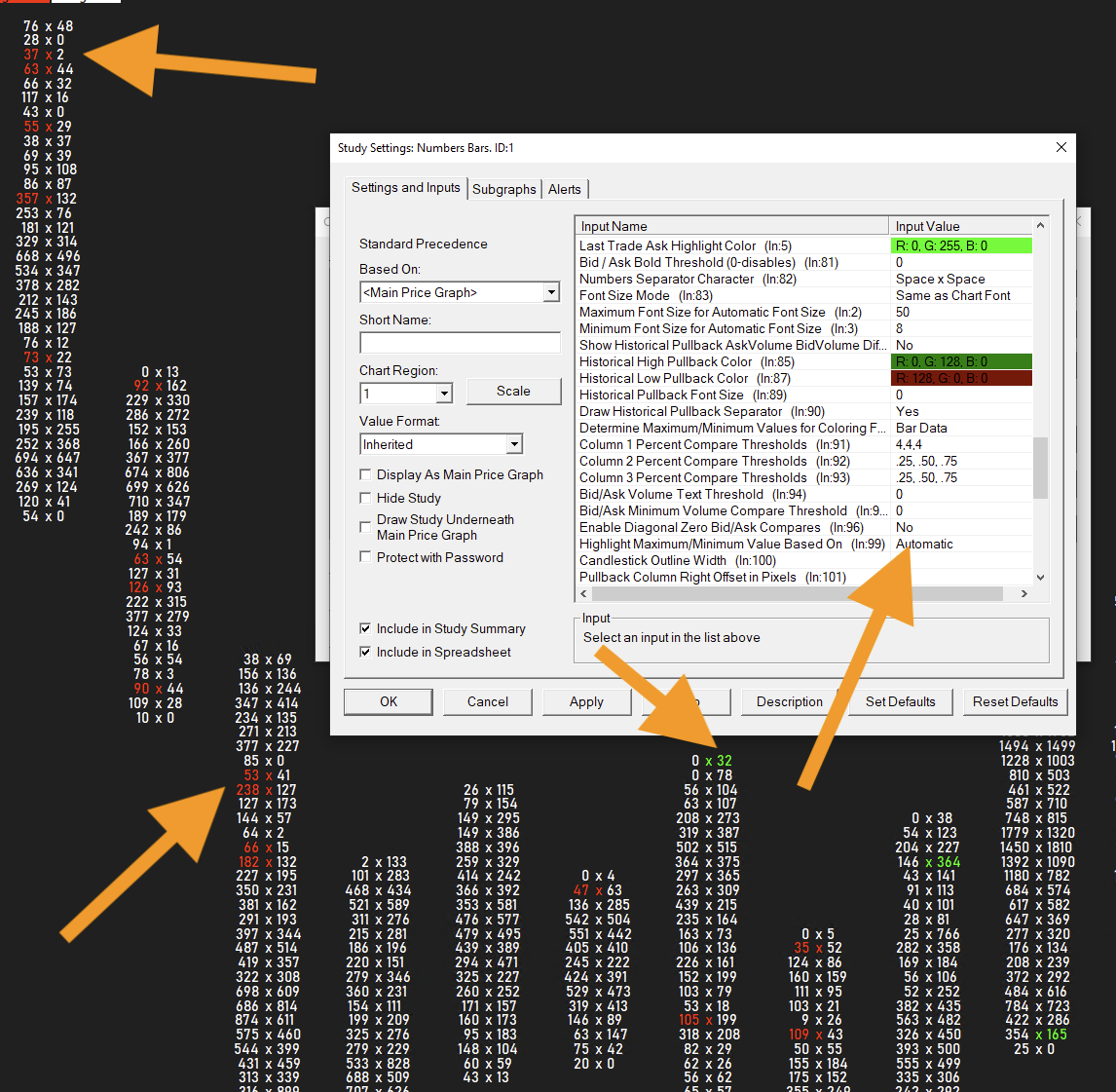Click the '37 x 2' chart value
This screenshot has width=1116, height=1092.
[44, 55]
